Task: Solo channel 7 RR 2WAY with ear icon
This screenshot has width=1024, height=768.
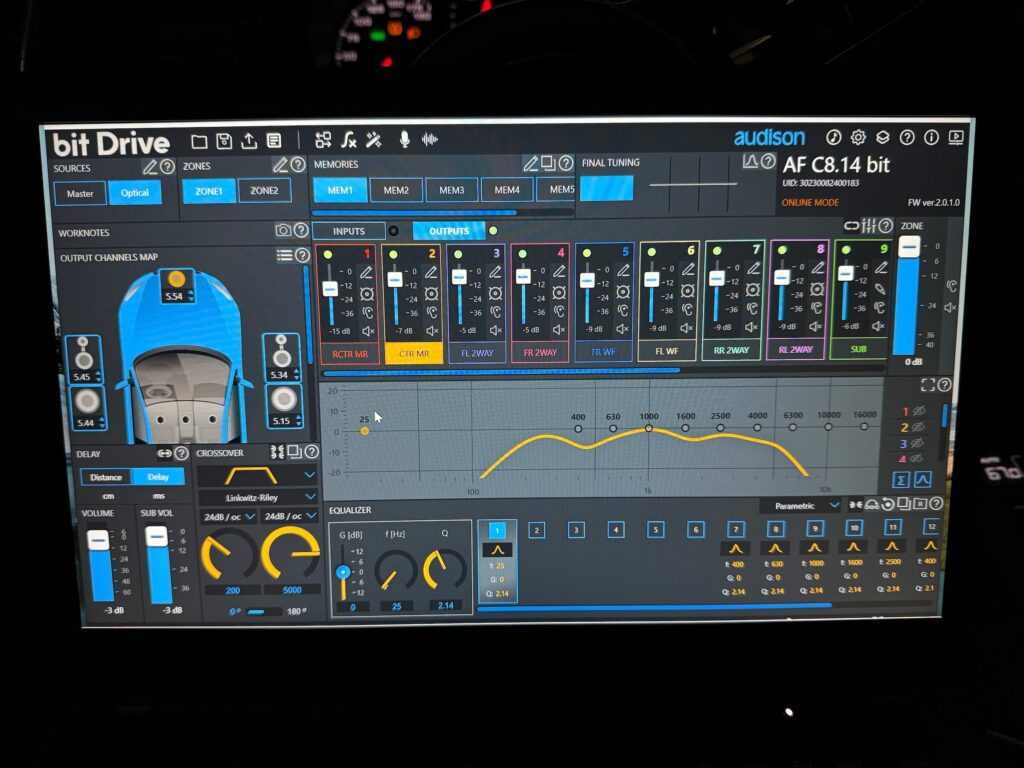Action: 752,308
